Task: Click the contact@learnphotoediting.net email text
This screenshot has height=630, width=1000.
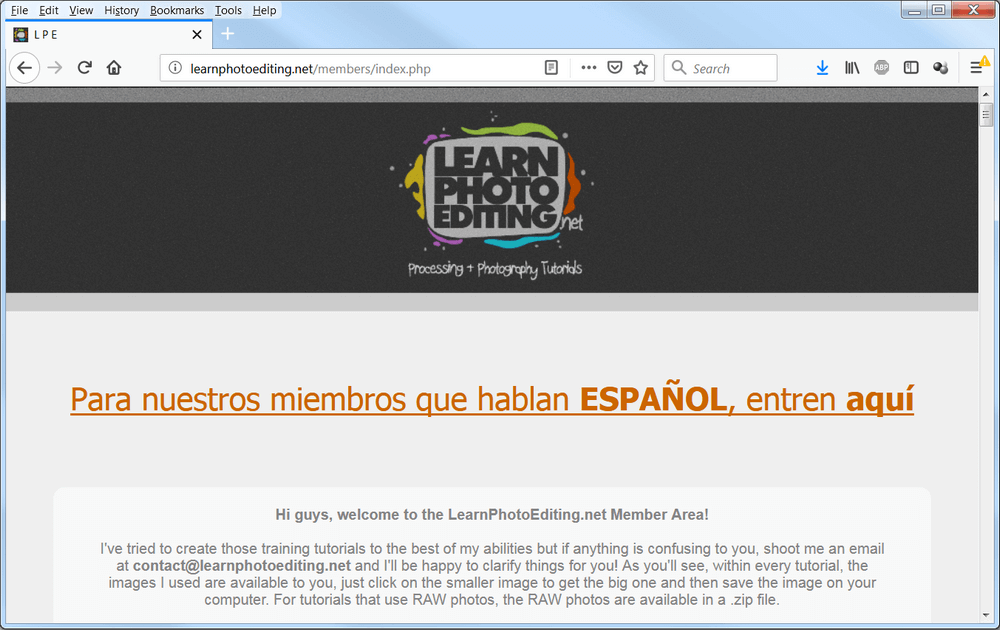Action: tap(242, 566)
